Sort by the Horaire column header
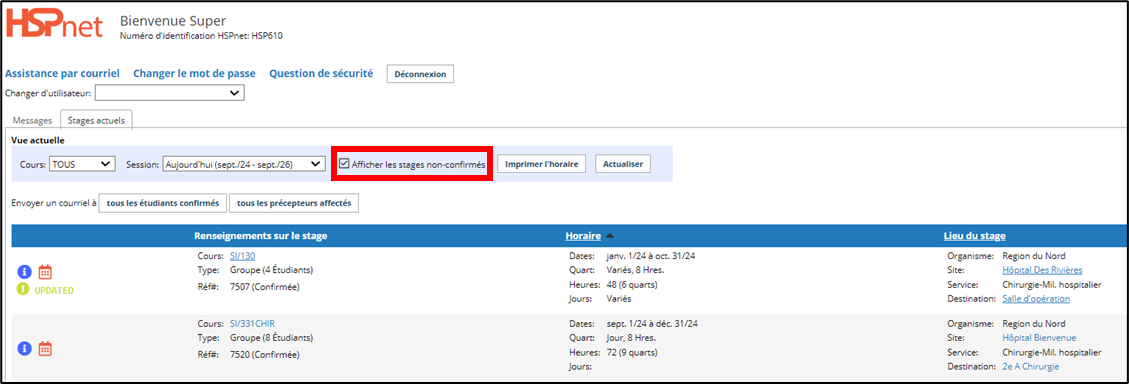1129x384 pixels. click(583, 236)
